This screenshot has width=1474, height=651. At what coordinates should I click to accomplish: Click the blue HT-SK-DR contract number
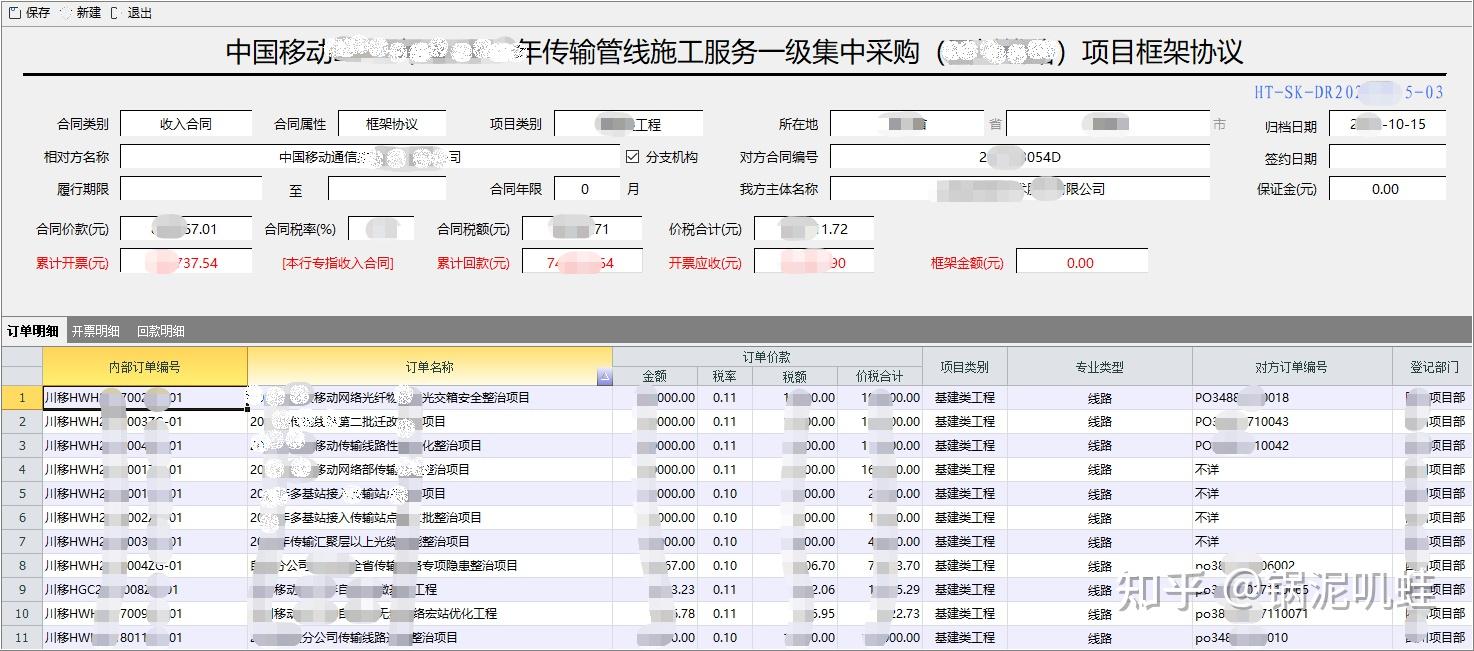coord(1349,92)
